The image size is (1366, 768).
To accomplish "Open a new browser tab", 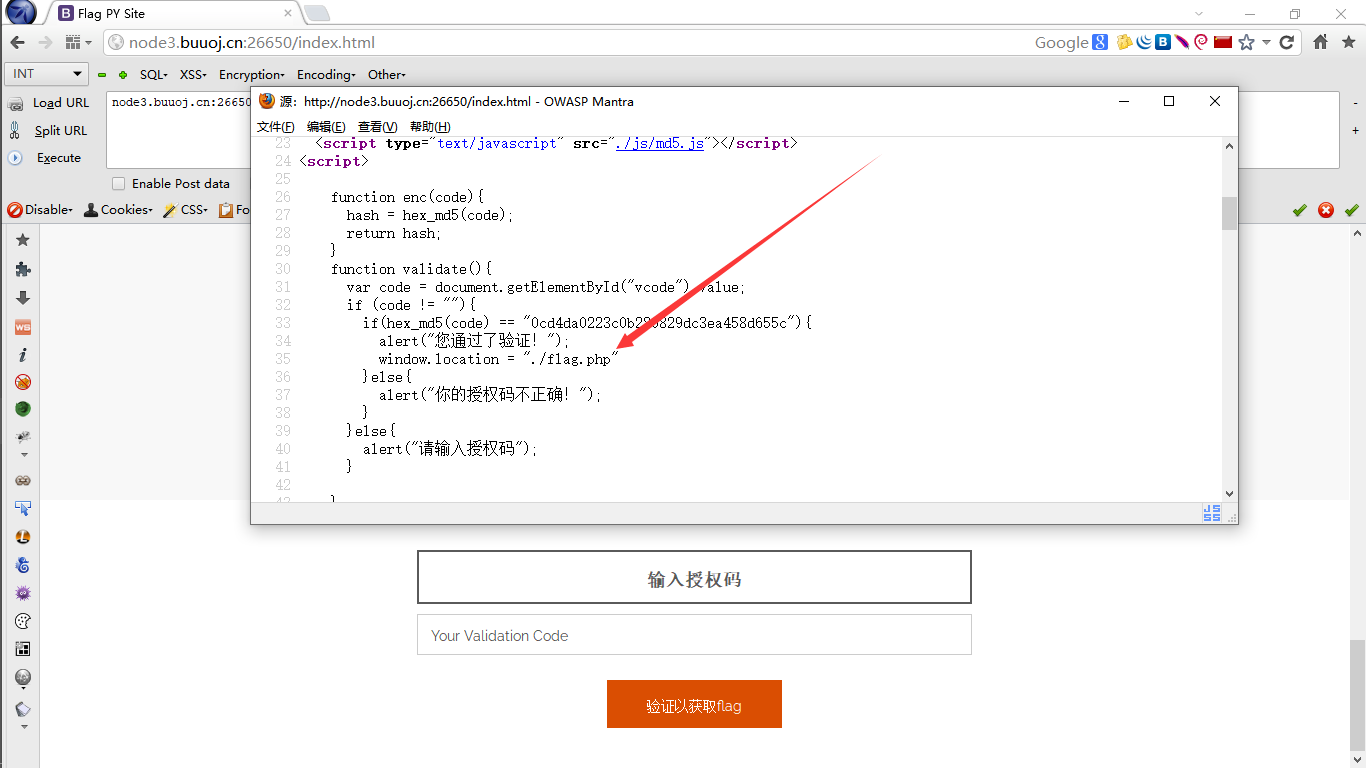I will [317, 13].
